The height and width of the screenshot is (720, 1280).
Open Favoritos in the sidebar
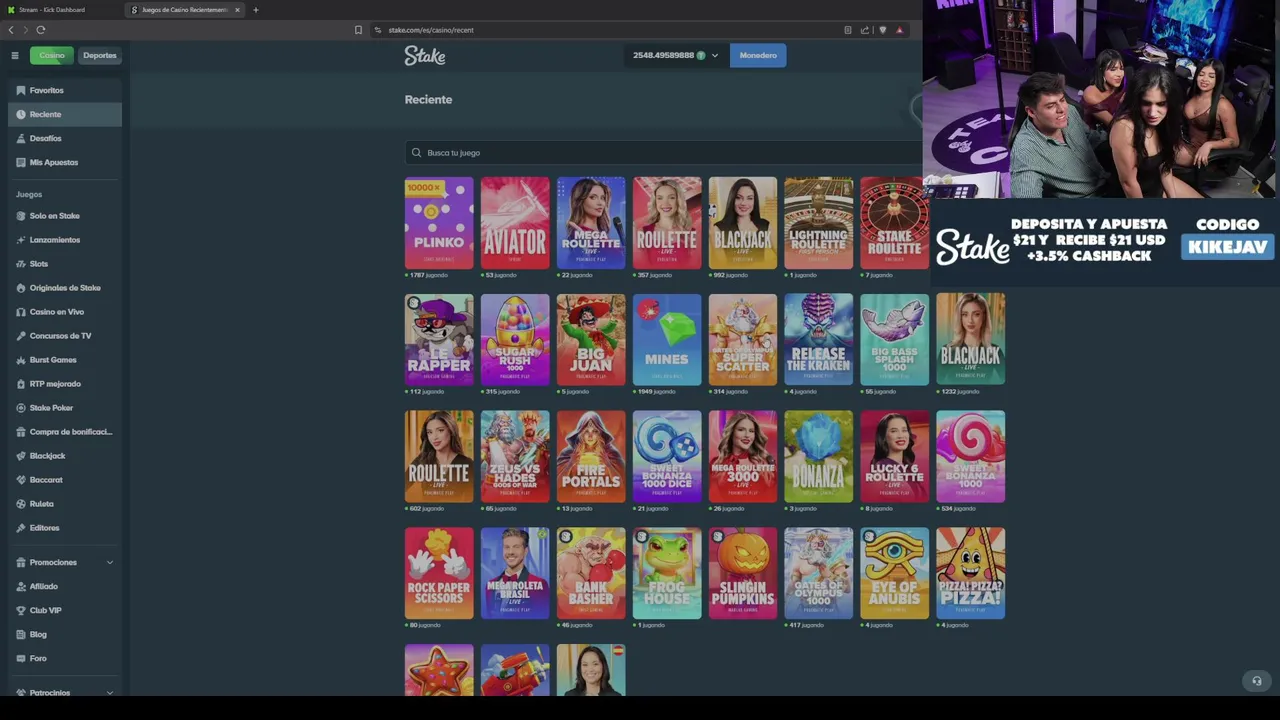click(x=65, y=90)
